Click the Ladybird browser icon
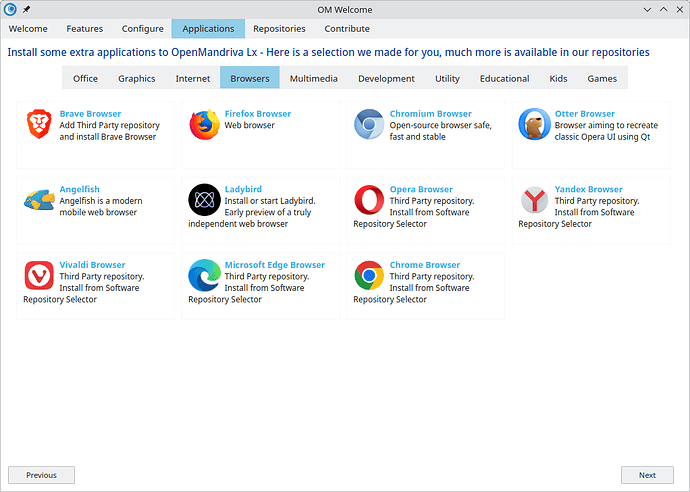 (x=205, y=200)
